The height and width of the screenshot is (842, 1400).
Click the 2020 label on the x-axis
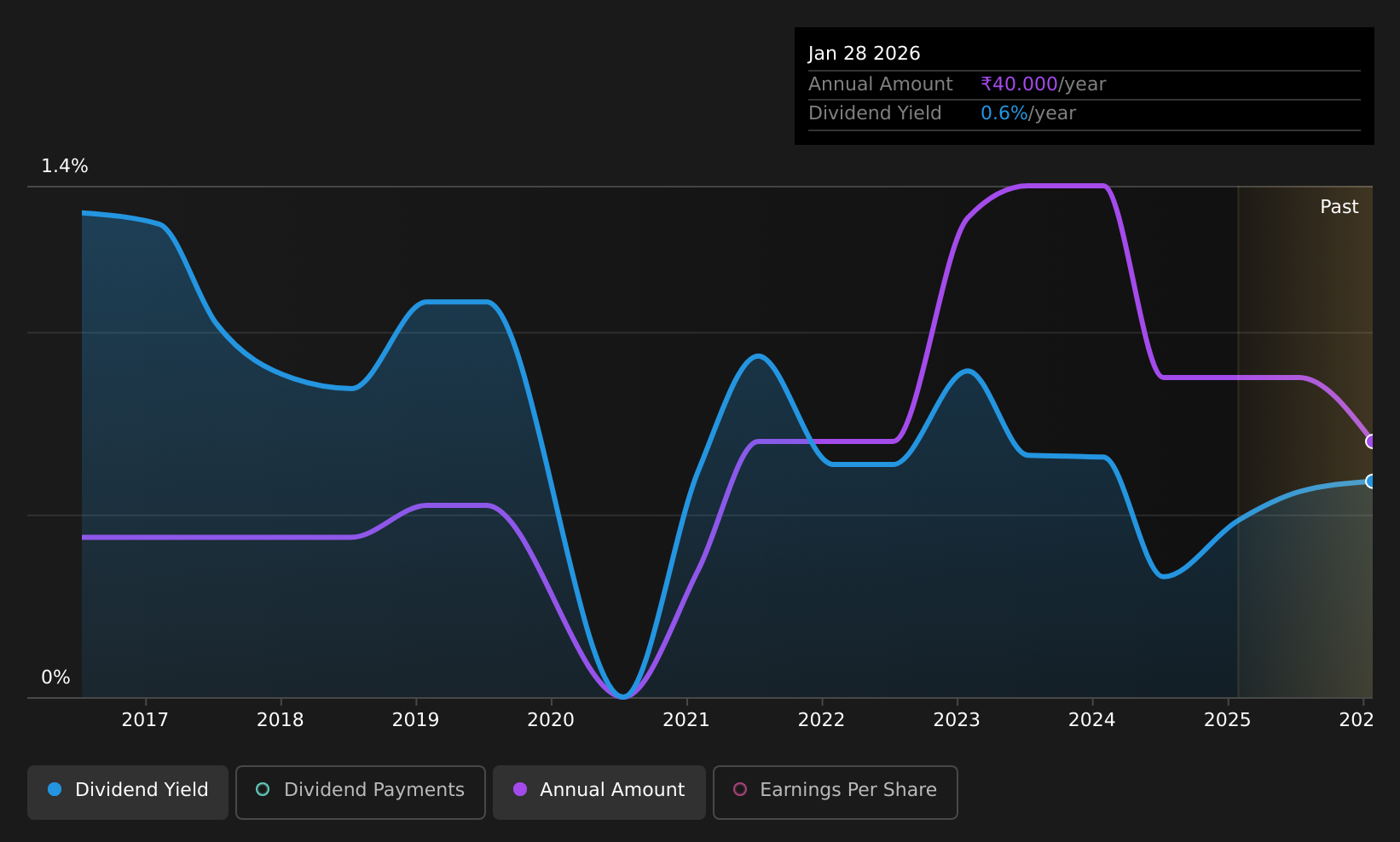click(x=551, y=720)
